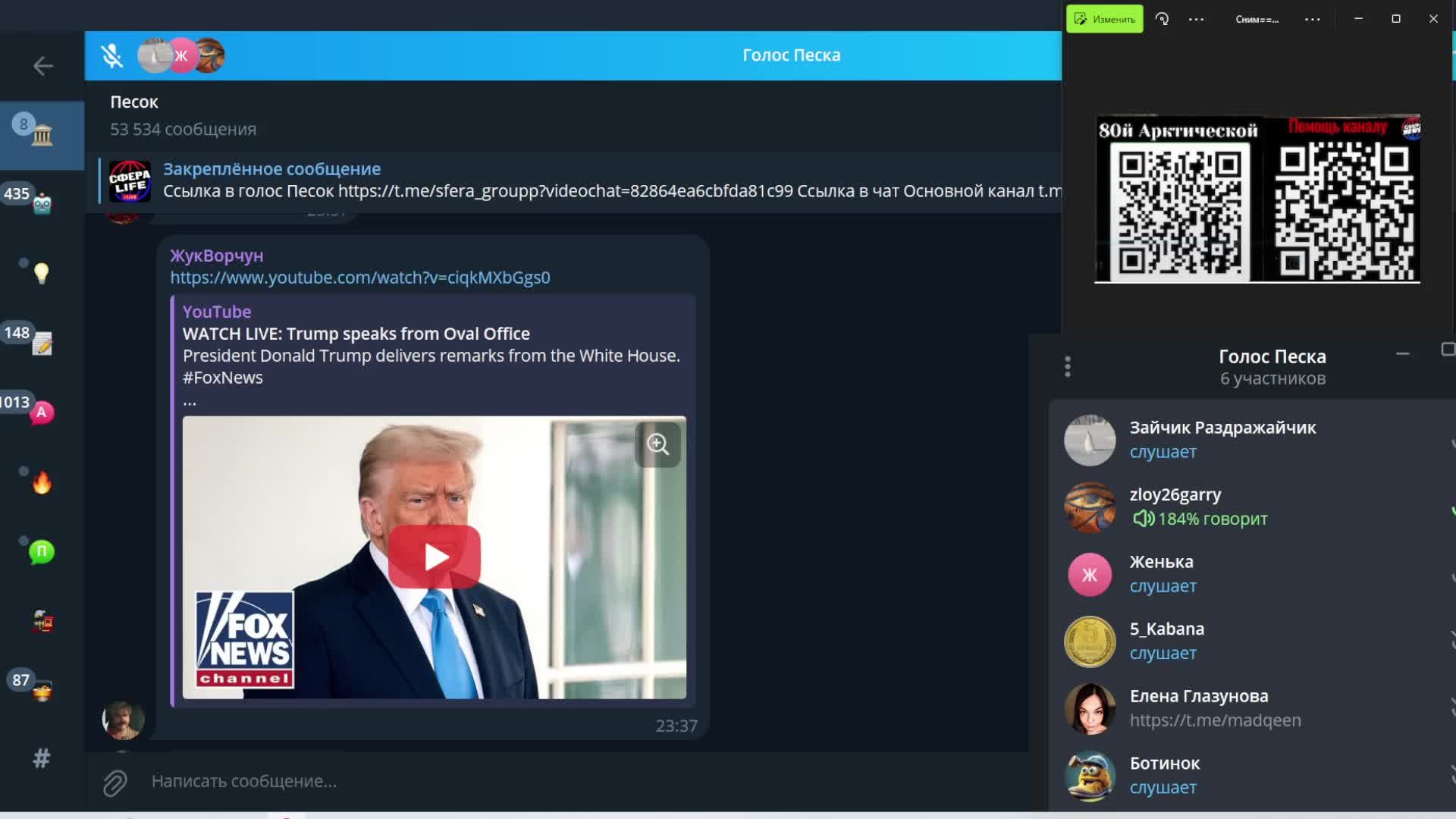Click the zoom magnifier on the video thumbnail

click(657, 444)
